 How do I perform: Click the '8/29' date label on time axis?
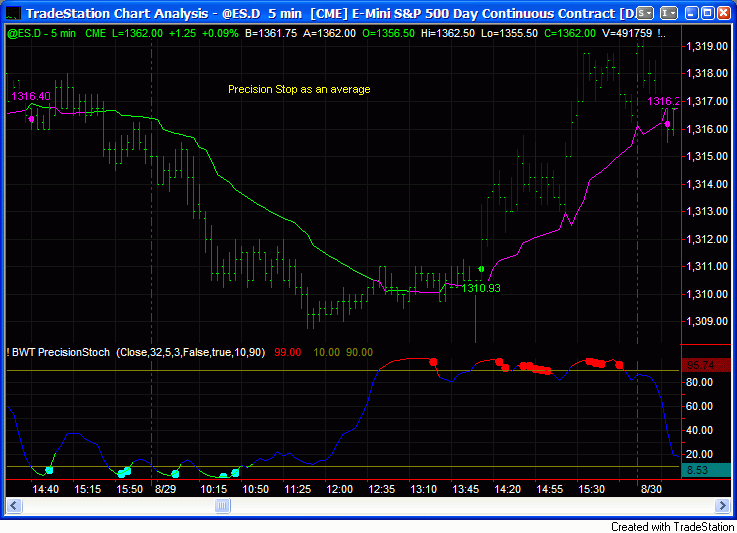(165, 489)
